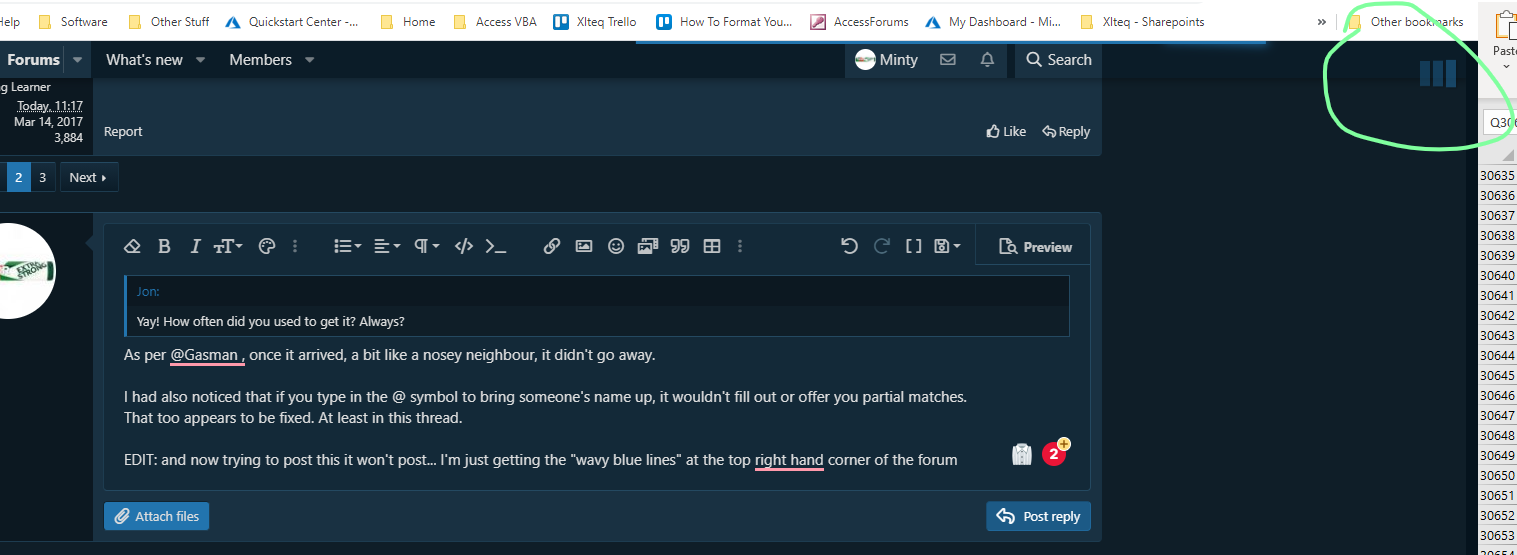Open the Home bookmarks folder

tap(408, 21)
